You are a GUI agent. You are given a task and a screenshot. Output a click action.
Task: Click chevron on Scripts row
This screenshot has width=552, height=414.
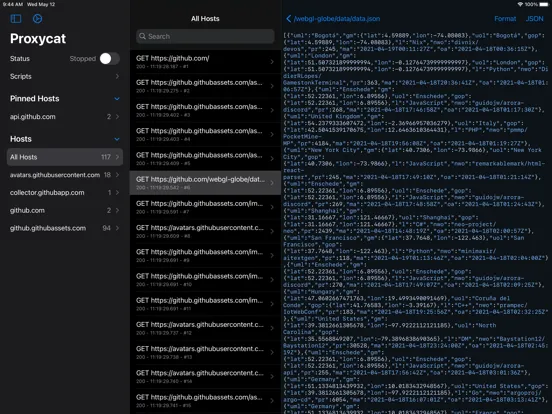click(x=117, y=76)
